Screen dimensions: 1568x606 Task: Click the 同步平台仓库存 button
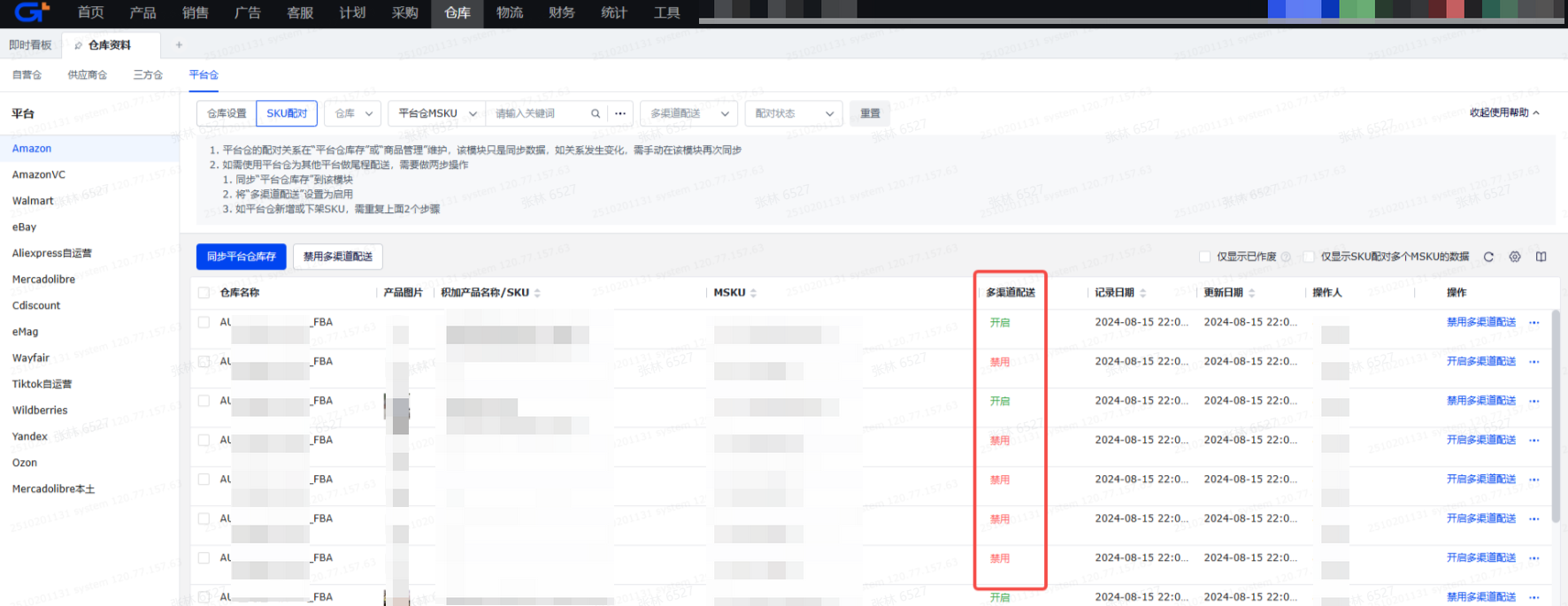click(241, 257)
